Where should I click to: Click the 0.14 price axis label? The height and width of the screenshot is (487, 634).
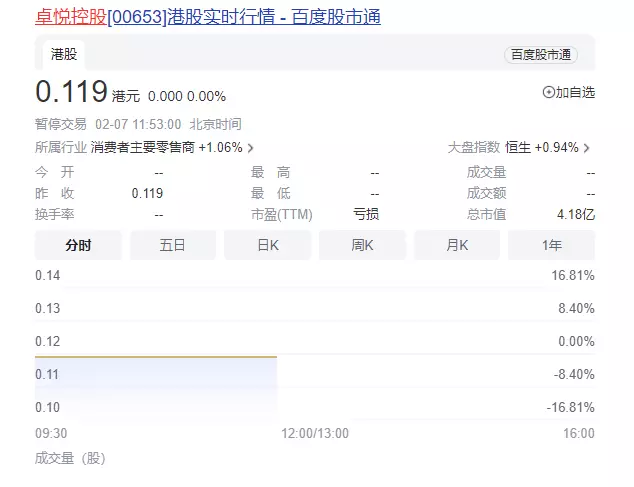[x=48, y=275]
